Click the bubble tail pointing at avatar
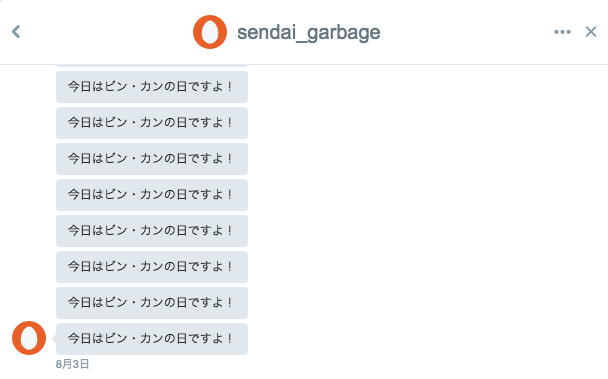Image resolution: width=608 pixels, height=379 pixels. pyautogui.click(x=54, y=338)
